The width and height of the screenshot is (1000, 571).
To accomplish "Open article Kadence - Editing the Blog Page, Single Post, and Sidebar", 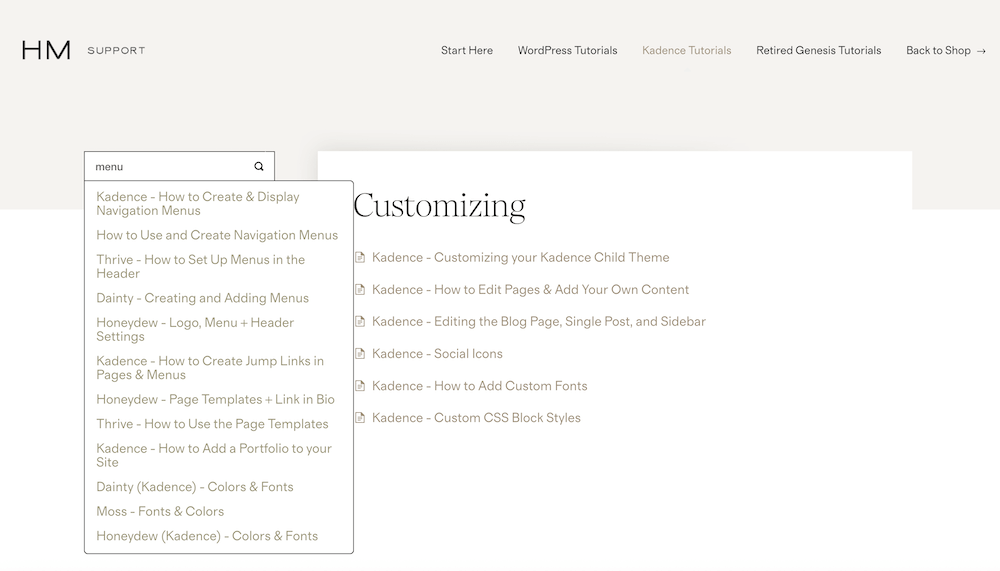I will pyautogui.click(x=539, y=322).
